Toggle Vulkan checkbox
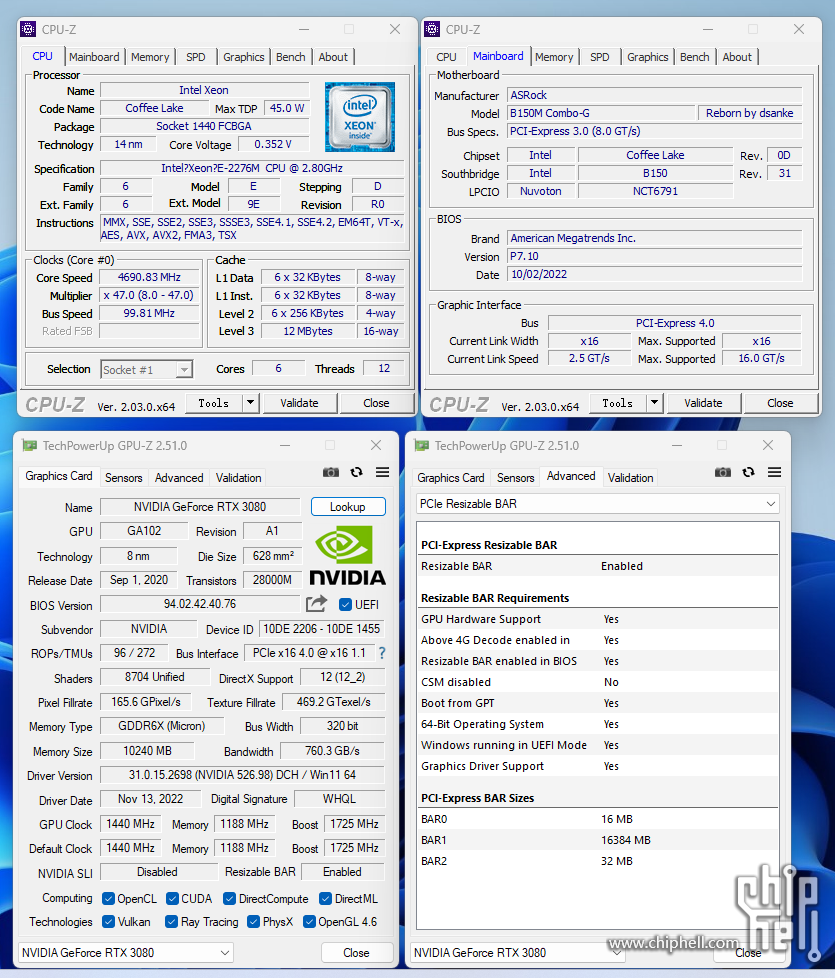 [109, 921]
